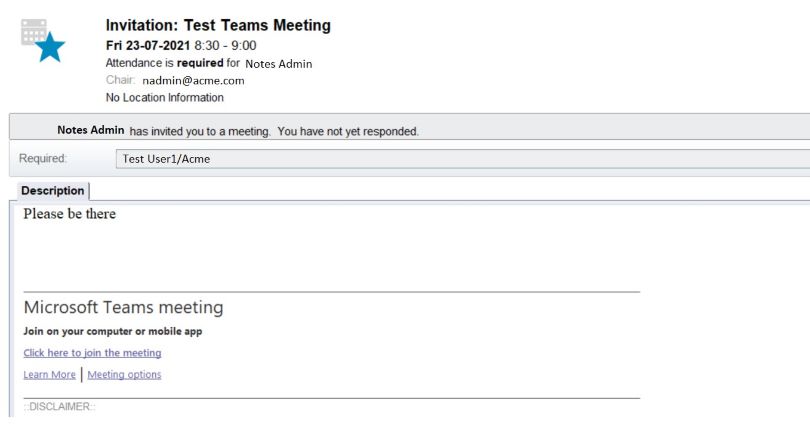The height and width of the screenshot is (424, 810).
Task: Click the "Chair:" label
Action: (x=120, y=81)
